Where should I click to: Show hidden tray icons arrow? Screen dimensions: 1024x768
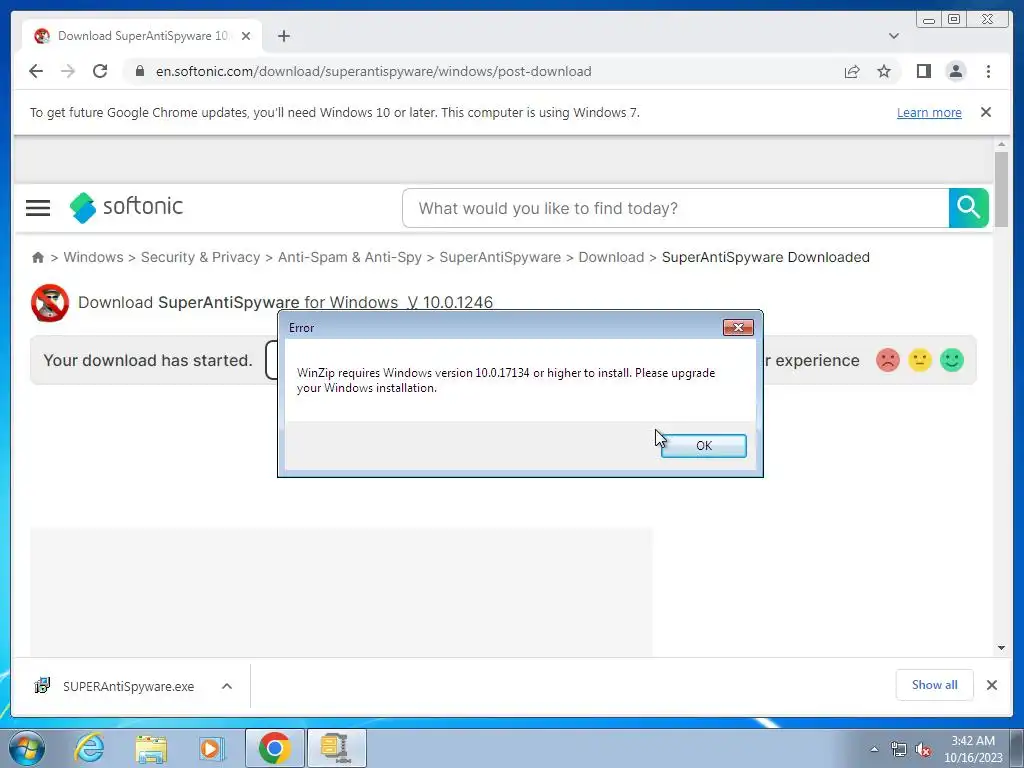pyautogui.click(x=874, y=750)
